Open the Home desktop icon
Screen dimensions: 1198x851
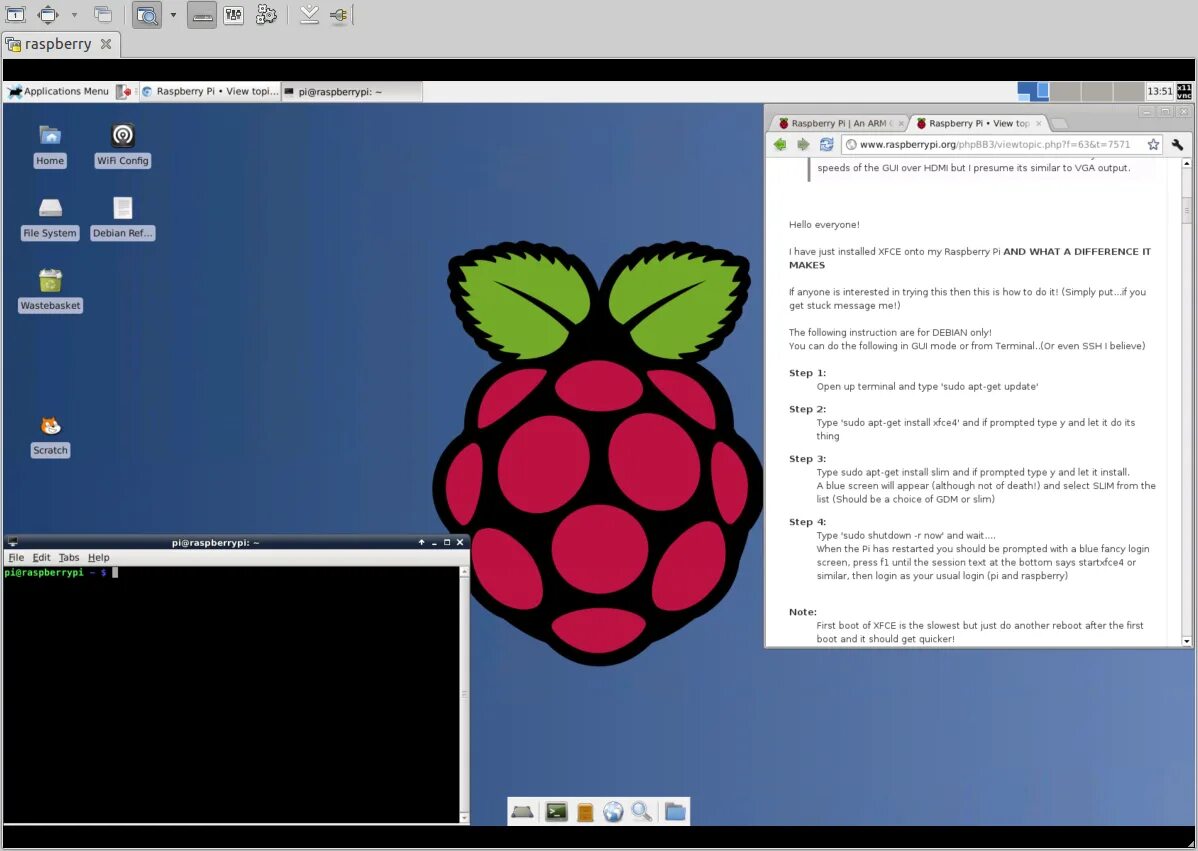tap(50, 146)
